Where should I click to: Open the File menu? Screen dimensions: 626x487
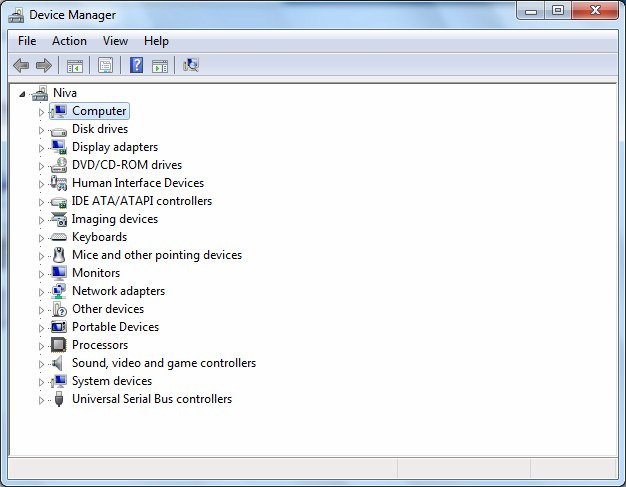pyautogui.click(x=27, y=41)
